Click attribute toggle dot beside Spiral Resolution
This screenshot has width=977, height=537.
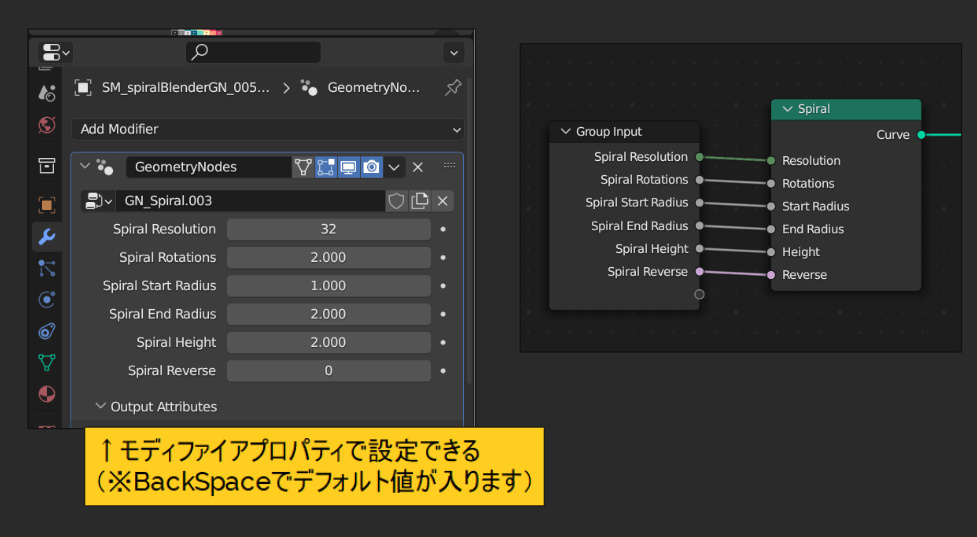[x=443, y=229]
